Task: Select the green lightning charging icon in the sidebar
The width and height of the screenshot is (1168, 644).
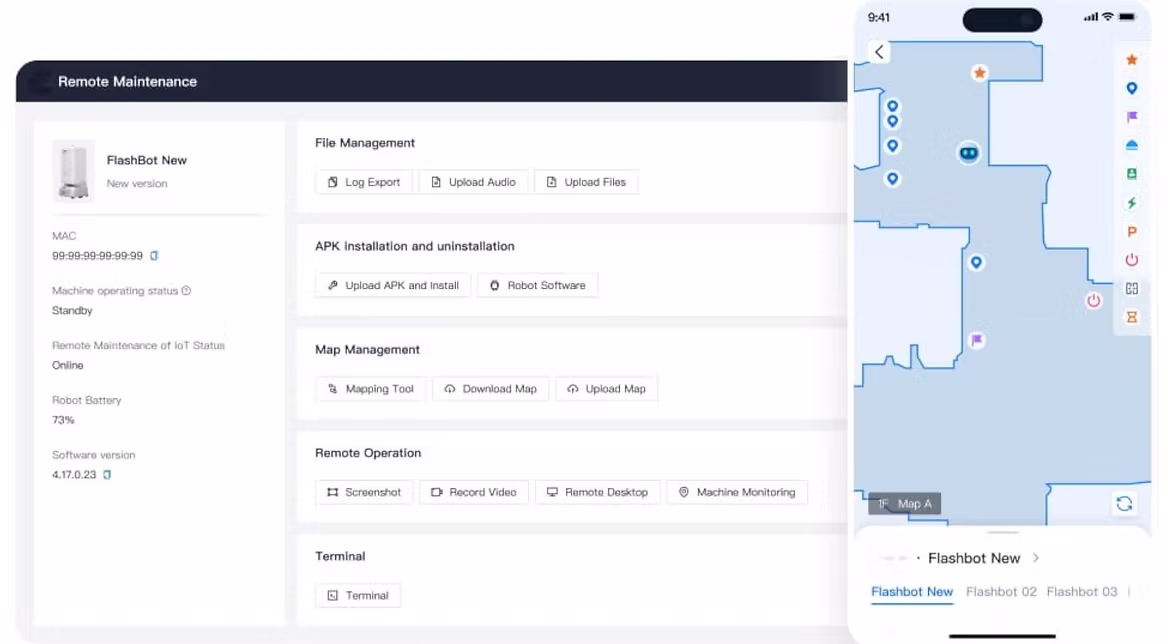Action: (x=1132, y=203)
